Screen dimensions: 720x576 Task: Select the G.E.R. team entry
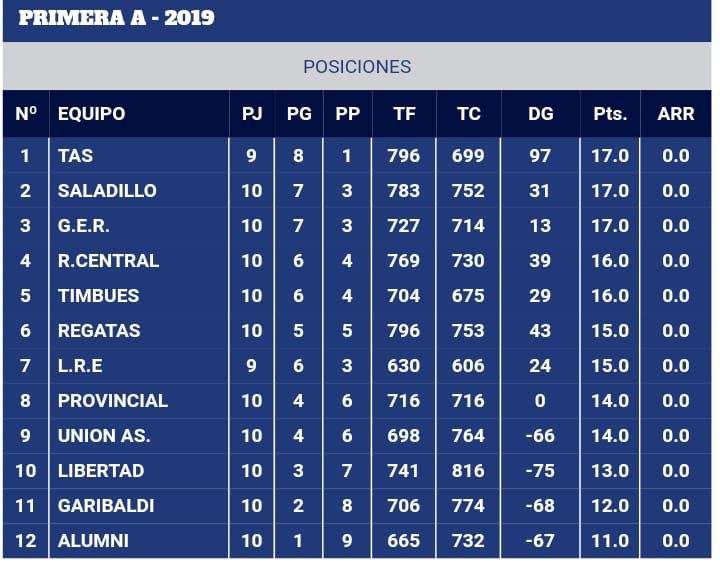[84, 226]
